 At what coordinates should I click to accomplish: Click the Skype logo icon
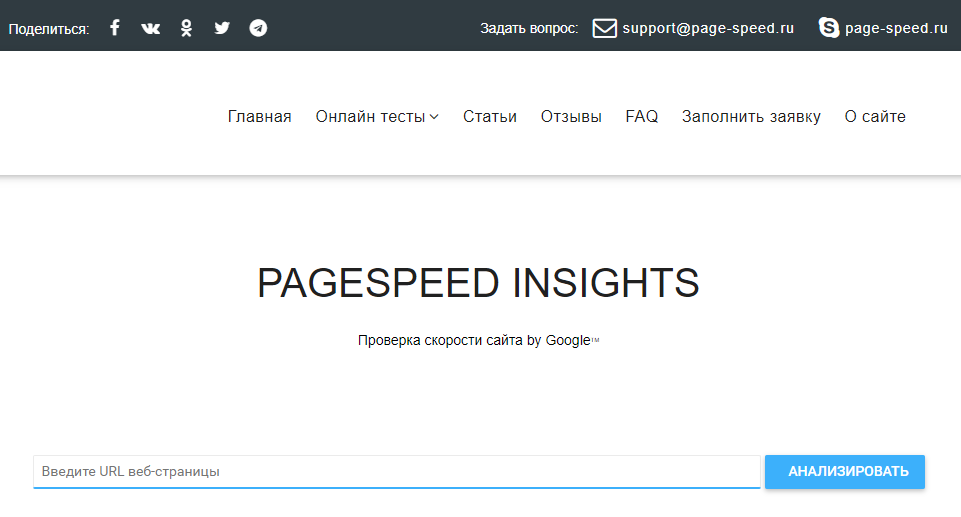829,28
